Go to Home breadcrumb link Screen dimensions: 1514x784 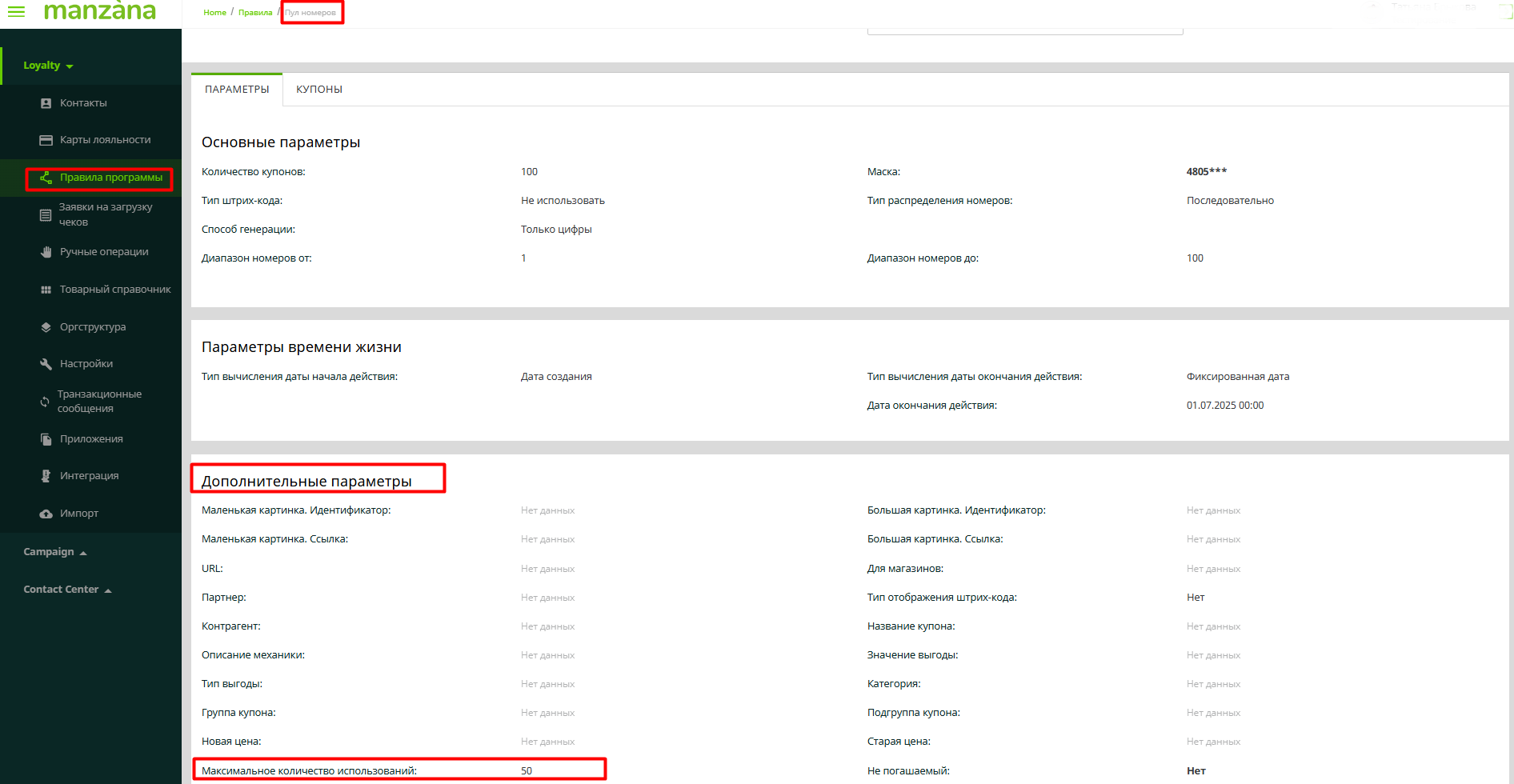(x=214, y=13)
